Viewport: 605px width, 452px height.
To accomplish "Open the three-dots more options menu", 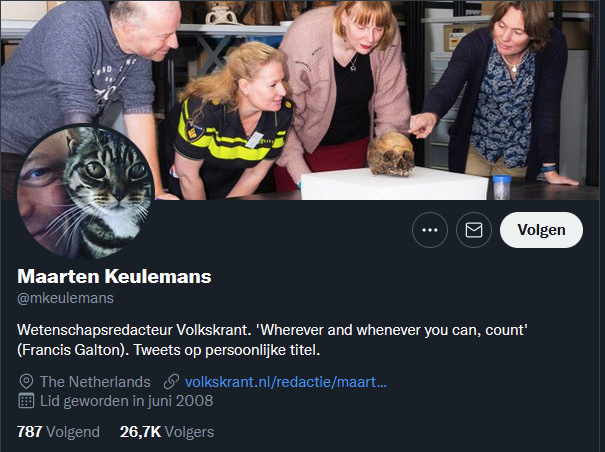I will point(430,230).
